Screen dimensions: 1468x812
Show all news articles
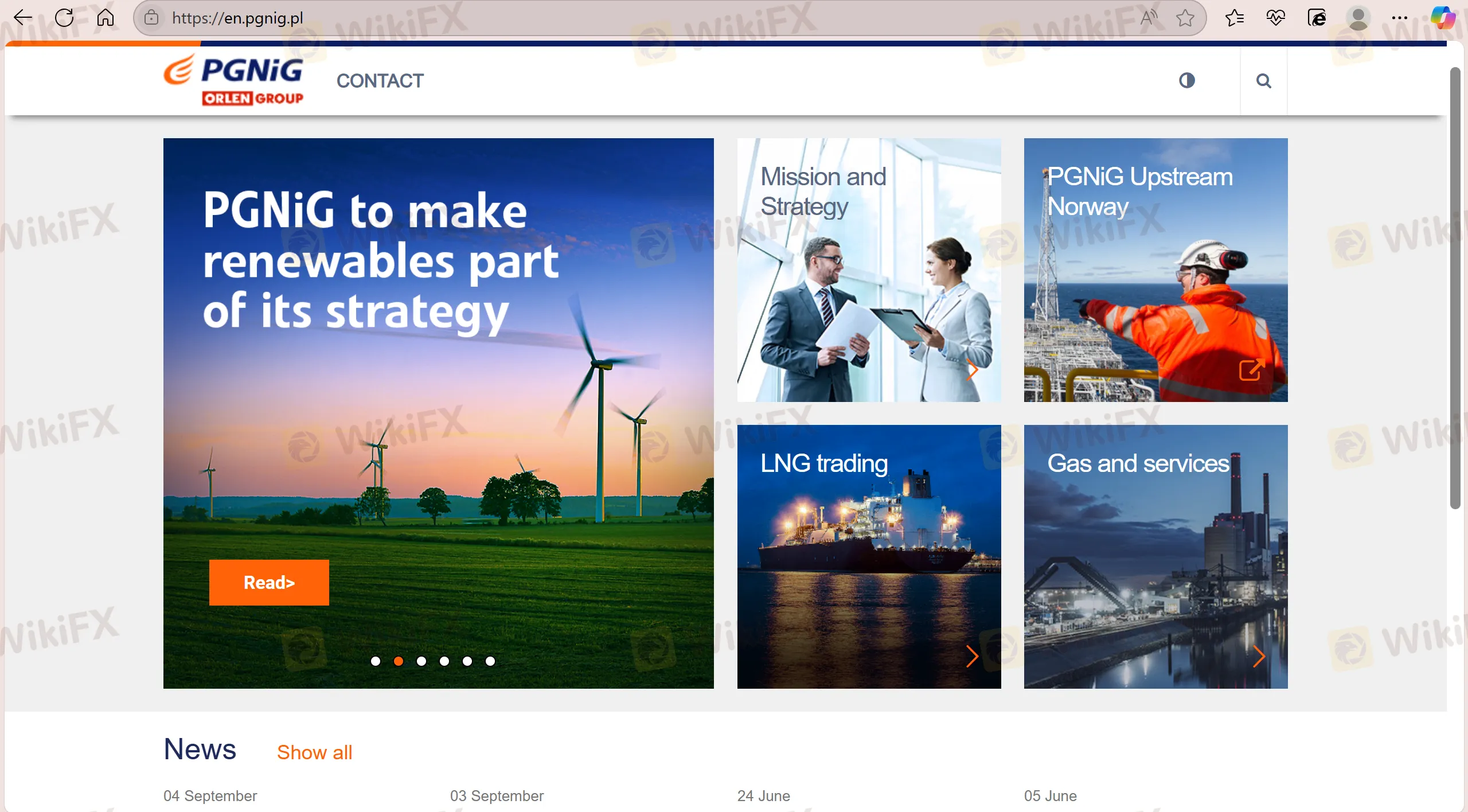(314, 752)
